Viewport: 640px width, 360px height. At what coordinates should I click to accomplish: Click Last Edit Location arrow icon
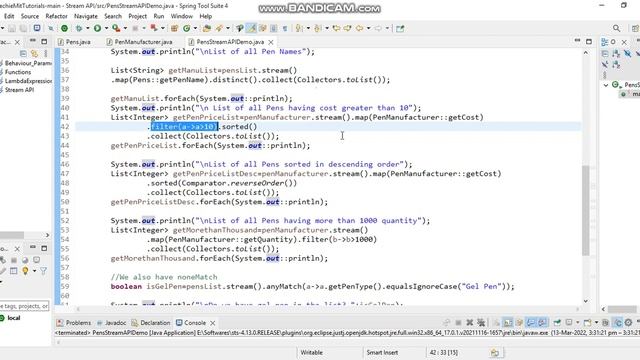click(x=336, y=28)
